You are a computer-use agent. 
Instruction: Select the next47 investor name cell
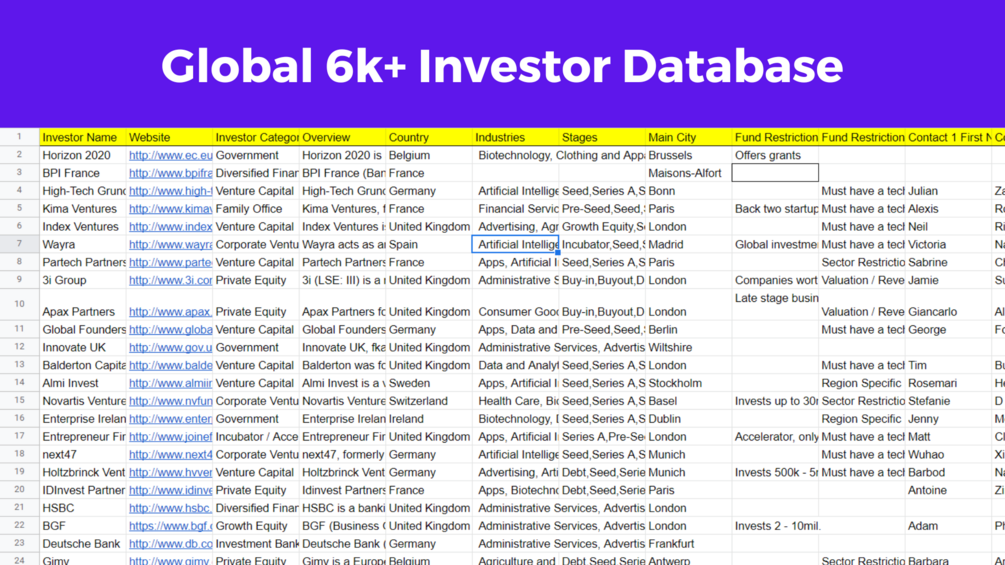click(x=83, y=455)
